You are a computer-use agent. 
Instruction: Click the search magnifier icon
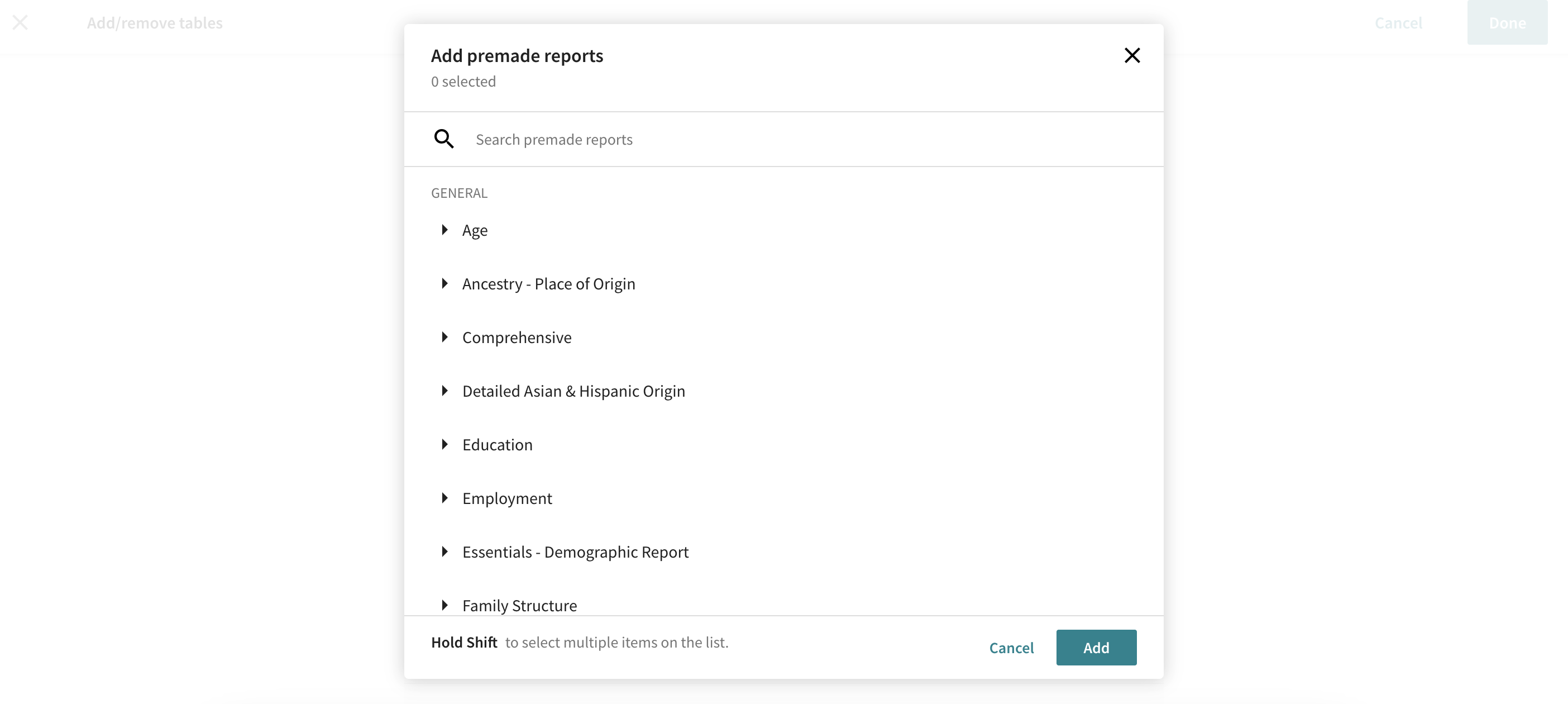(x=444, y=139)
